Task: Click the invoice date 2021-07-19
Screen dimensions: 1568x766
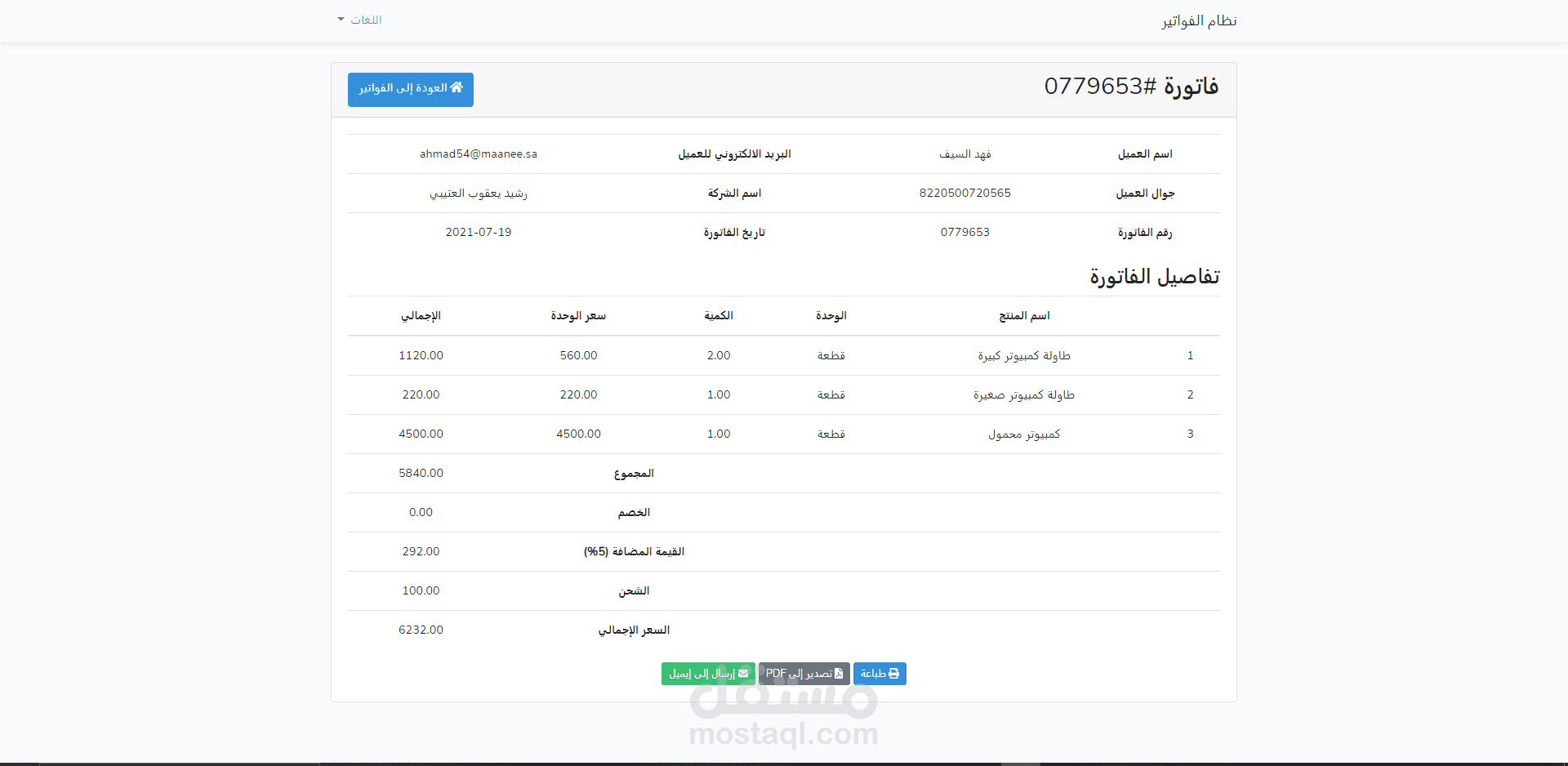Action: 479,233
